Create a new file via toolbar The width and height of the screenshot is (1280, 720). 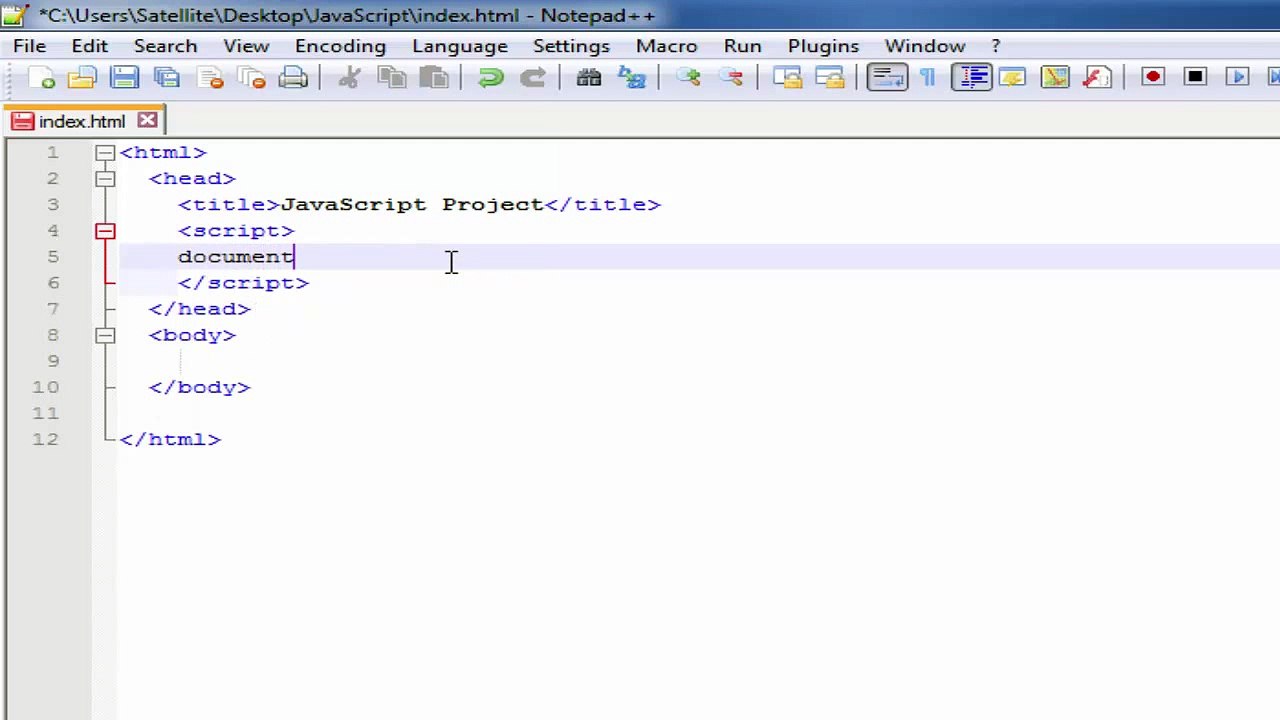[42, 78]
